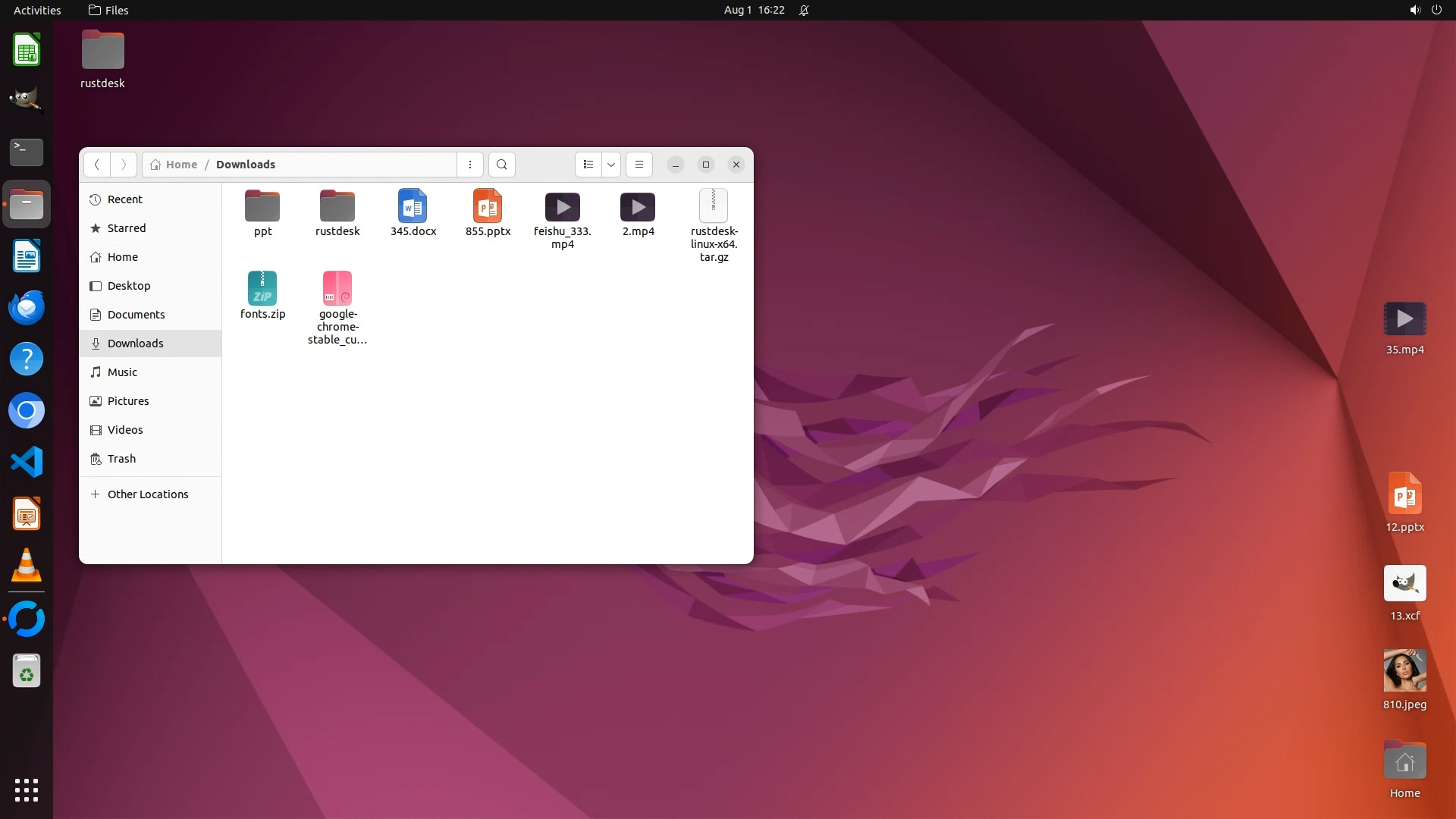
Task: Launch VLC from the dock
Action: click(x=27, y=566)
